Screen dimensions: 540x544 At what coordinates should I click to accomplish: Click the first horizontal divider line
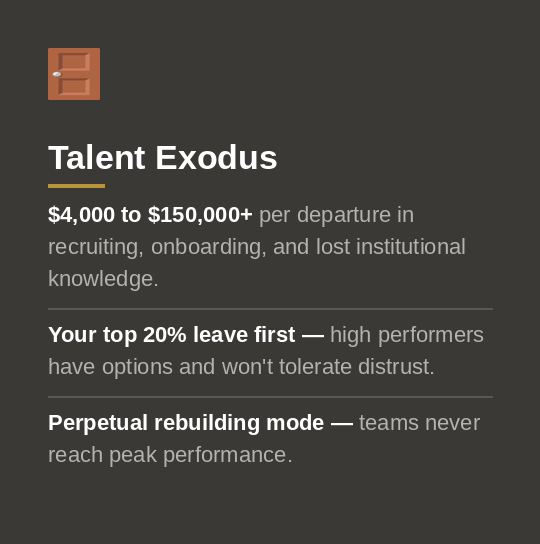click(x=270, y=309)
